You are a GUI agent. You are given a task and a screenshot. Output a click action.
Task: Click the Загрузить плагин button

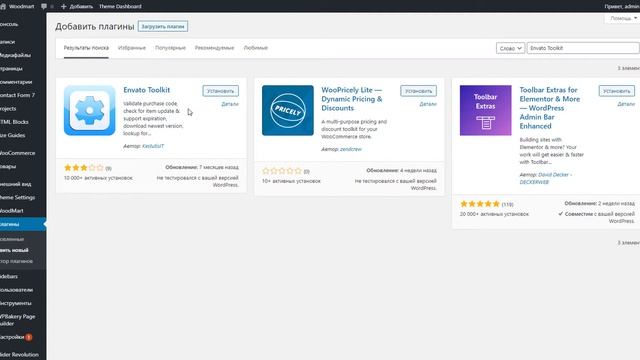163,27
